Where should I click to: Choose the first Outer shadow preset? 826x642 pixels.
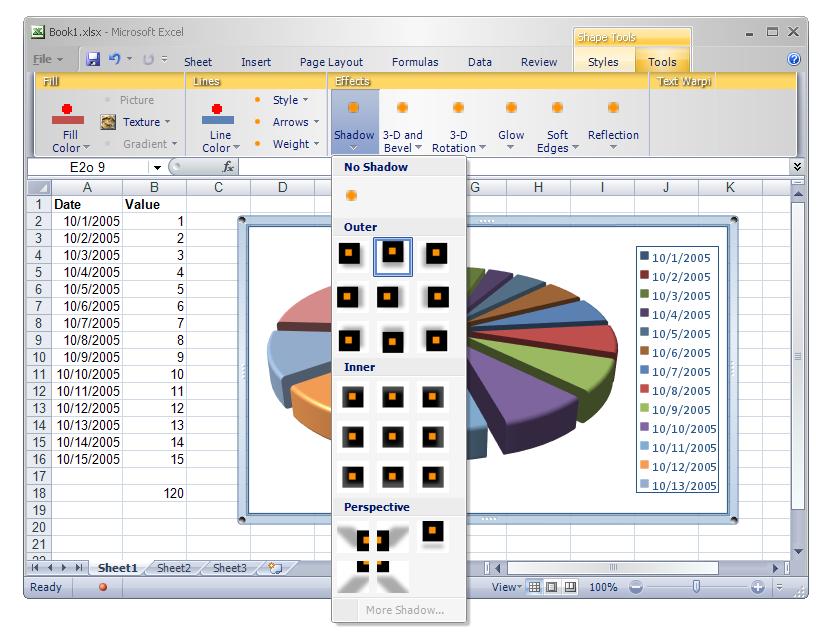pyautogui.click(x=349, y=254)
